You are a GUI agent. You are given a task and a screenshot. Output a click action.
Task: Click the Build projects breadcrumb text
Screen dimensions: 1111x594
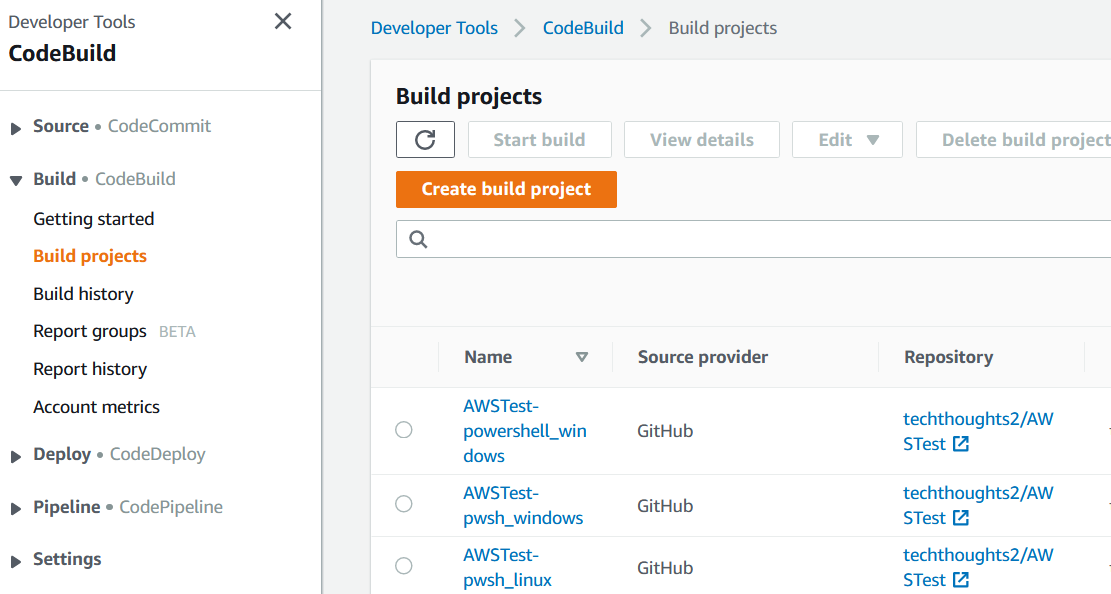723,28
